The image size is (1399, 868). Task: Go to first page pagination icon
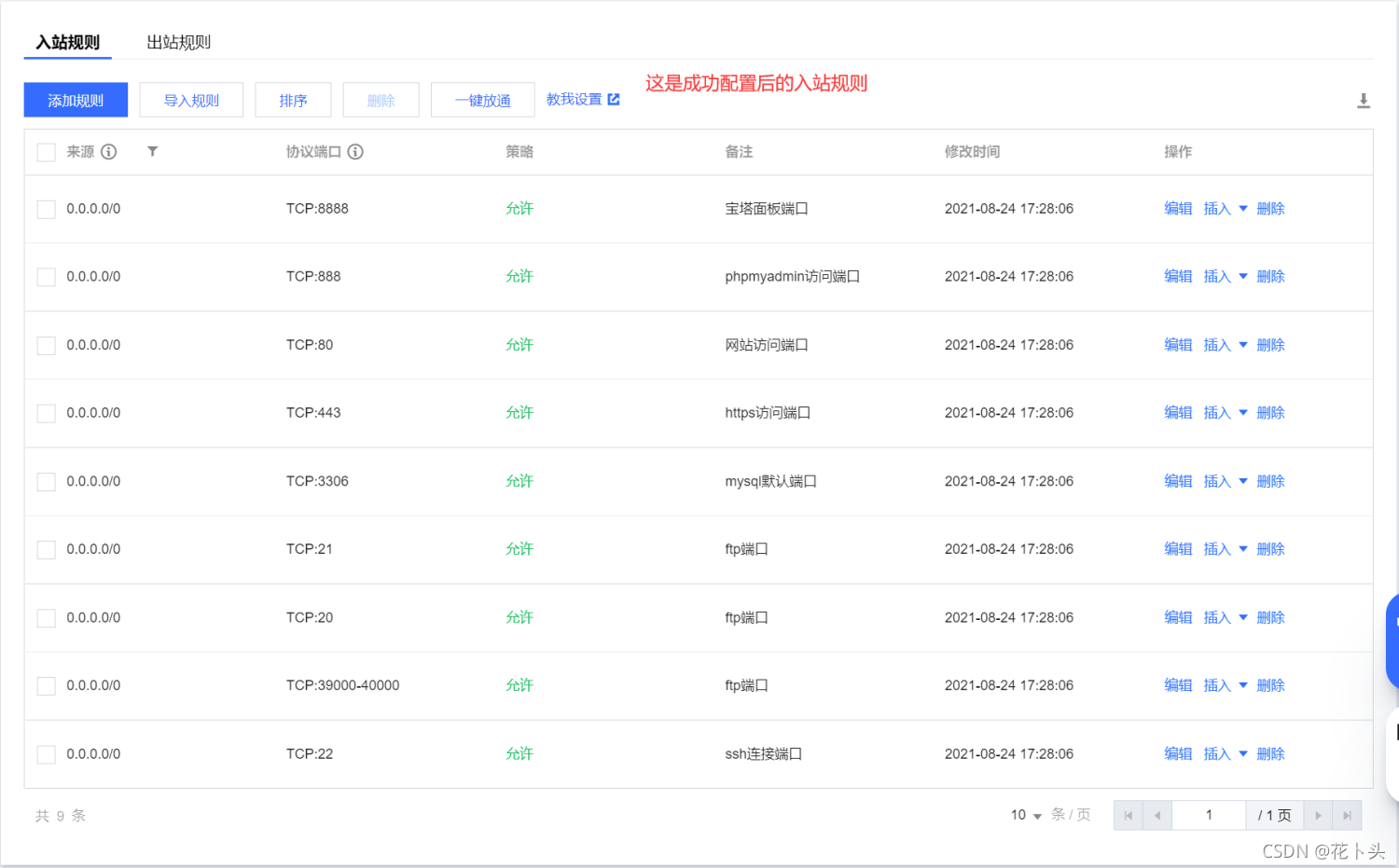click(1128, 816)
